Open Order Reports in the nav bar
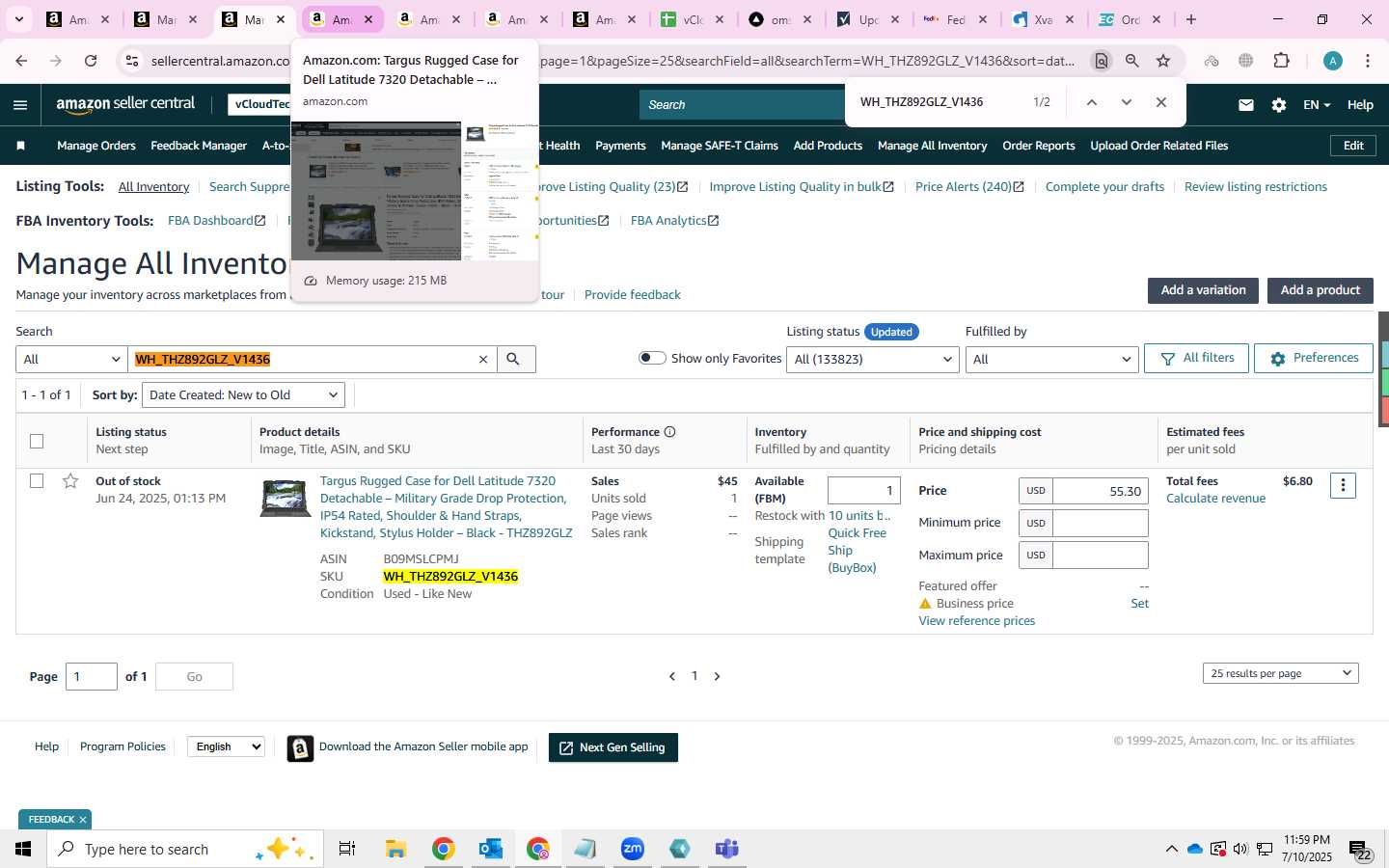Screen dimensions: 1389x868 click(x=1039, y=146)
